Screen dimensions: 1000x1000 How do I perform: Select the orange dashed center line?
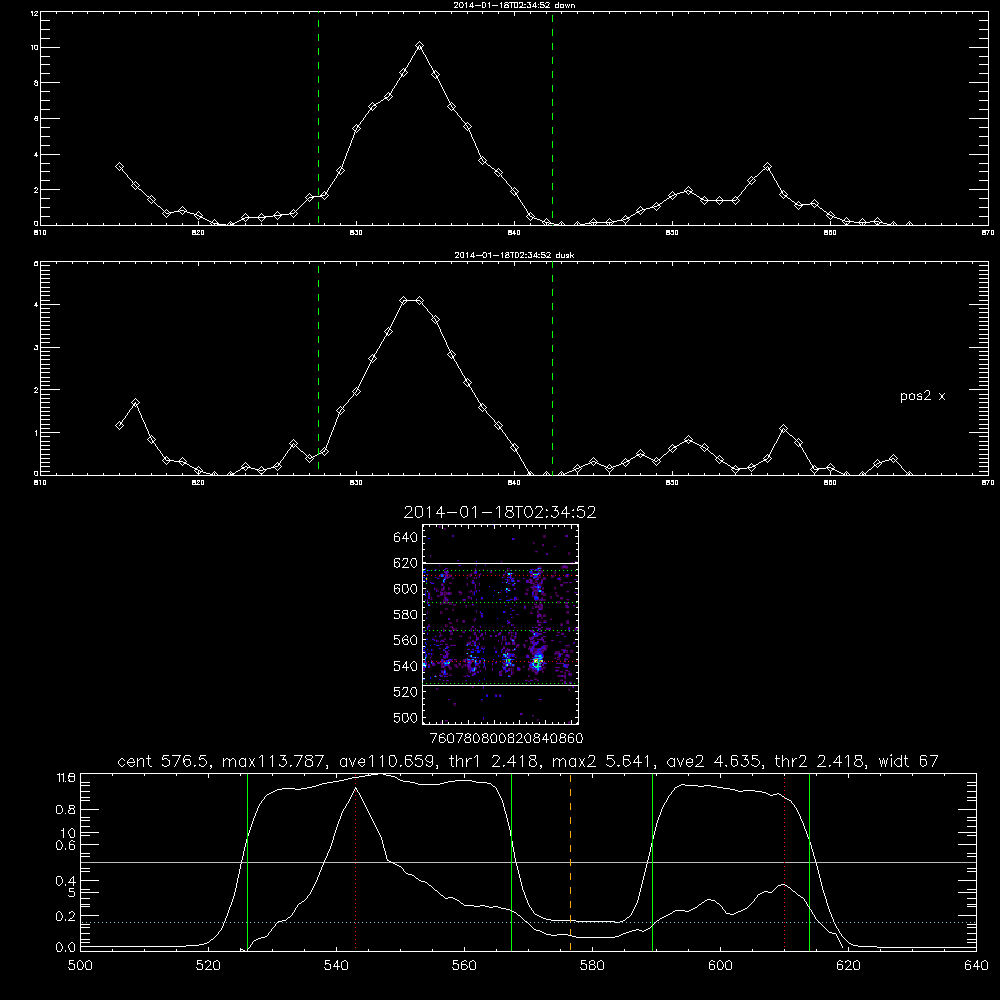click(x=570, y=861)
